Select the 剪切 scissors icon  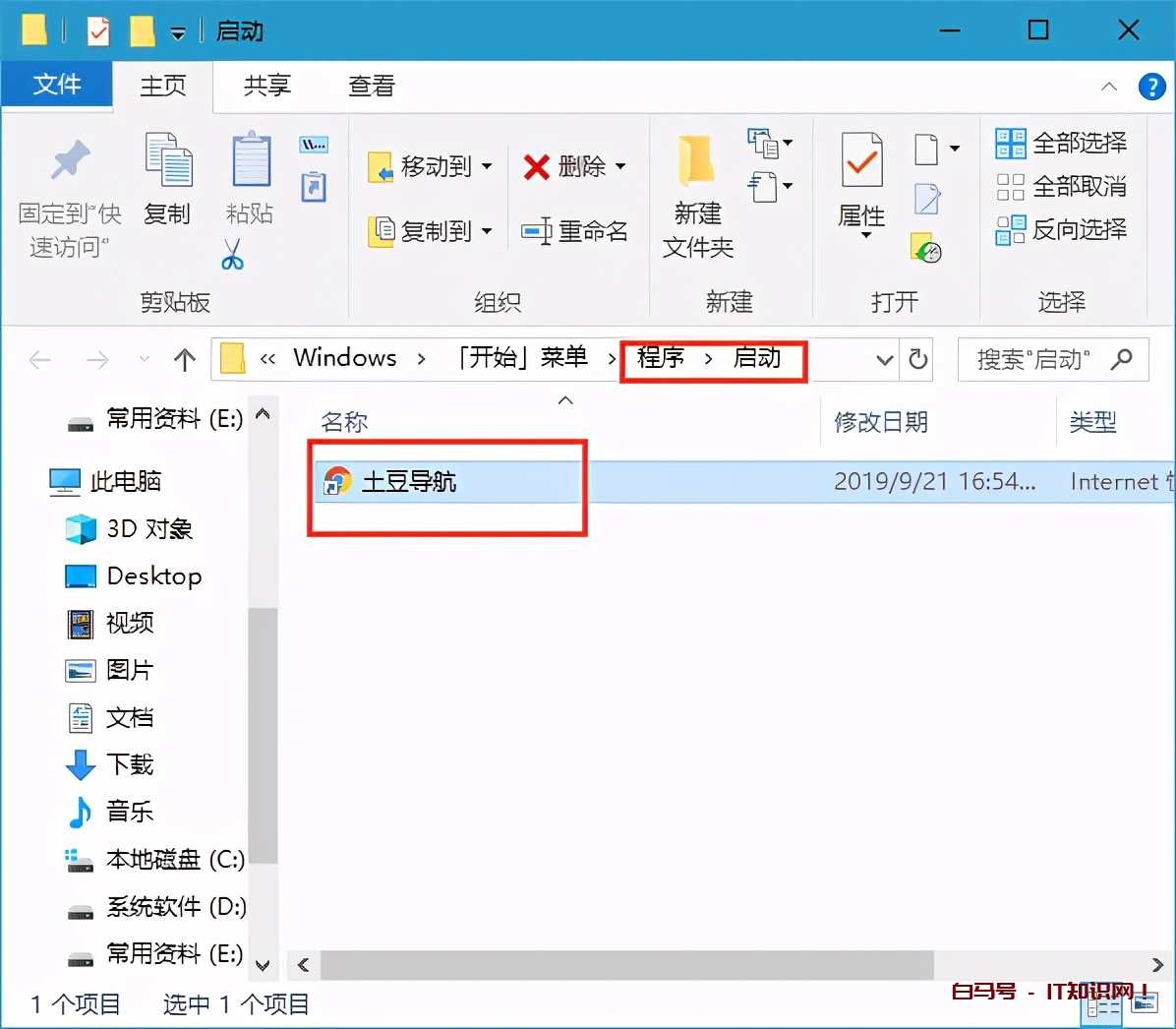click(234, 254)
